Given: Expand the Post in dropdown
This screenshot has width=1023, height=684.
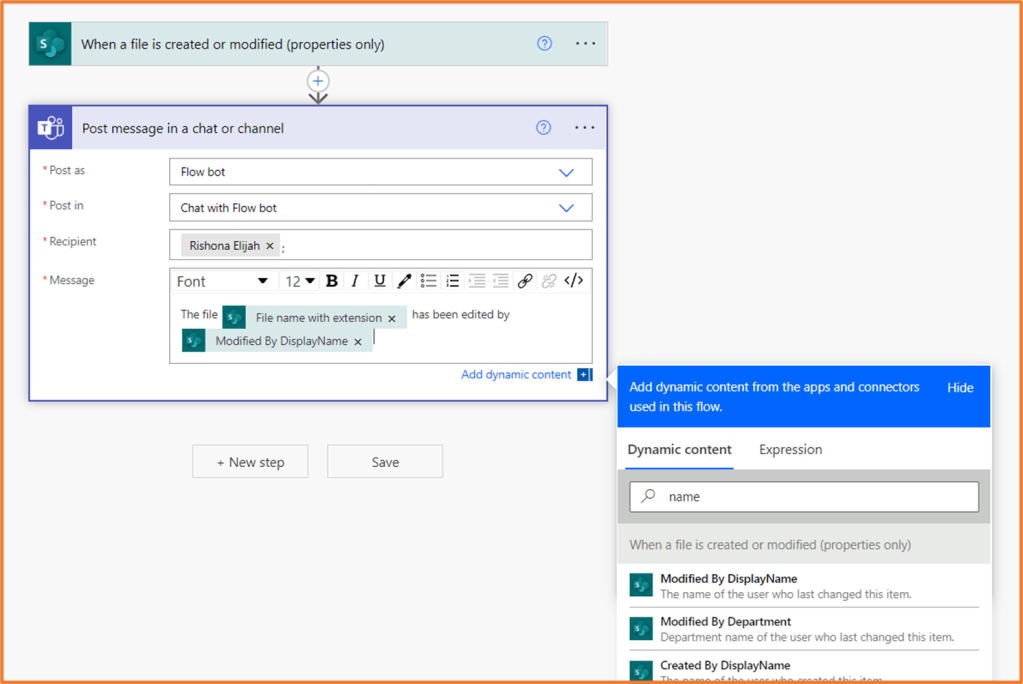Looking at the screenshot, I should (566, 208).
